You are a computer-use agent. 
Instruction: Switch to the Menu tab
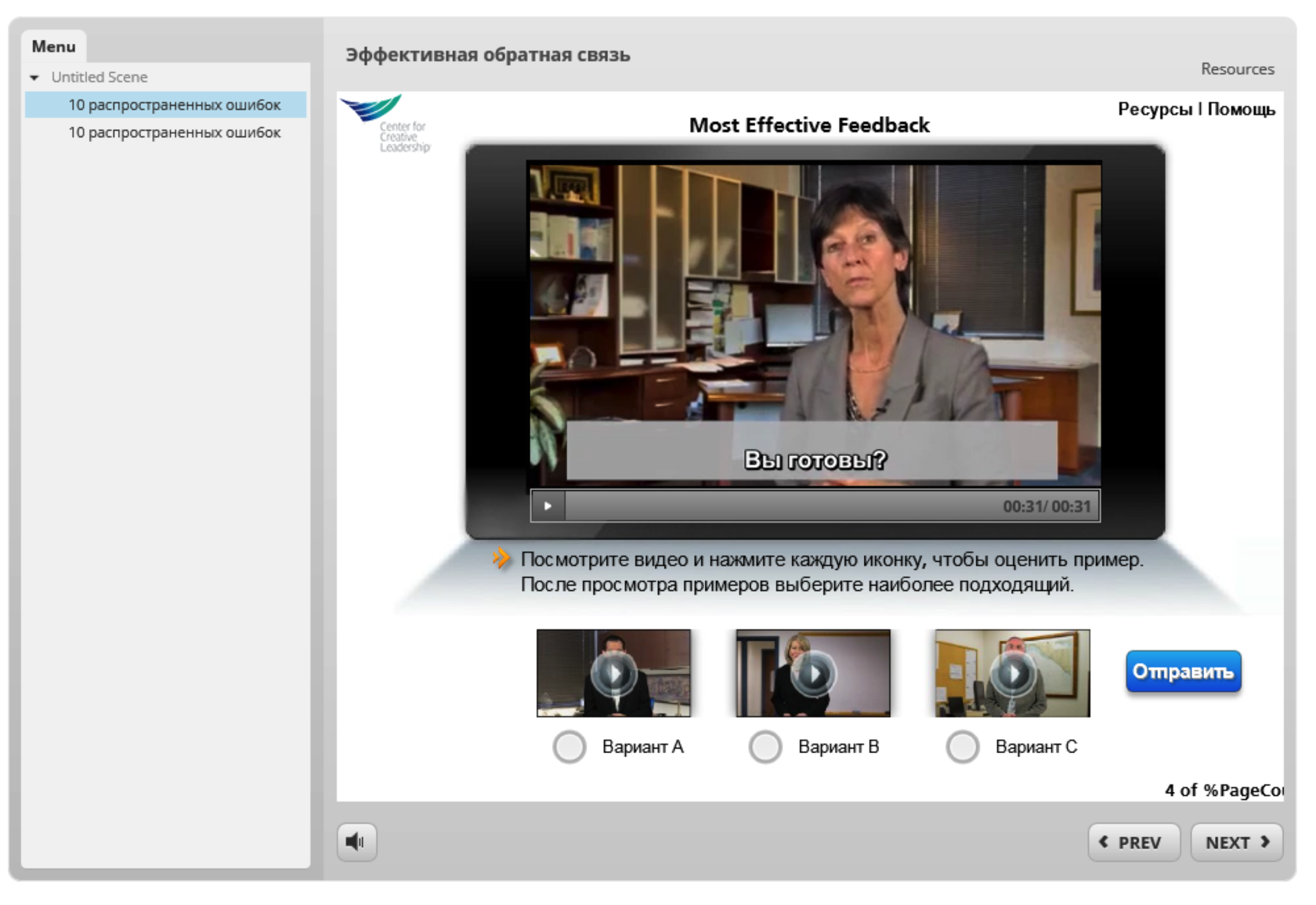(x=53, y=46)
